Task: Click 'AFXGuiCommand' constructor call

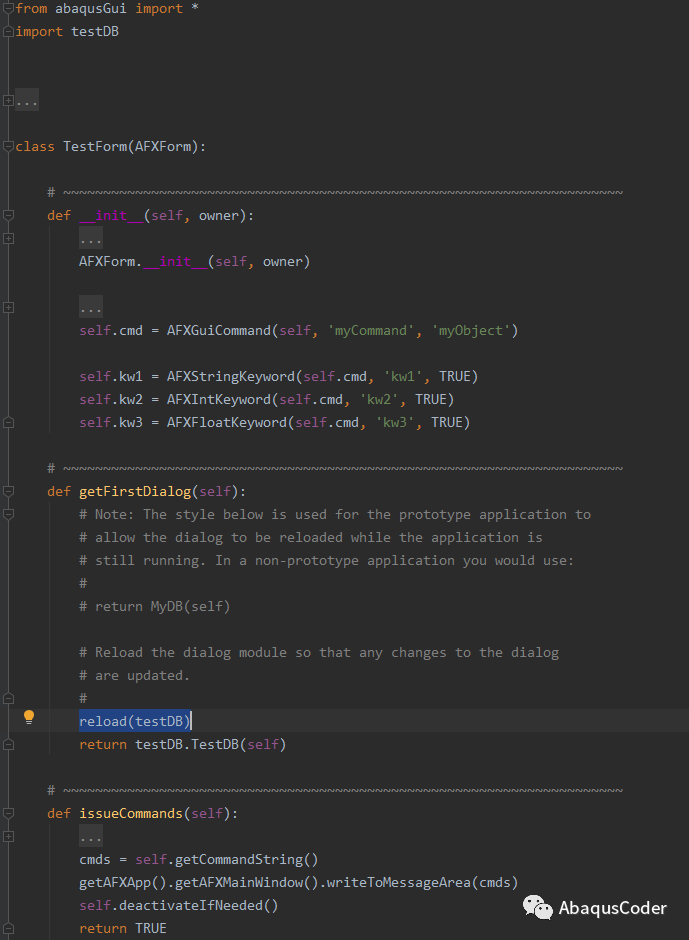Action: click(219, 330)
